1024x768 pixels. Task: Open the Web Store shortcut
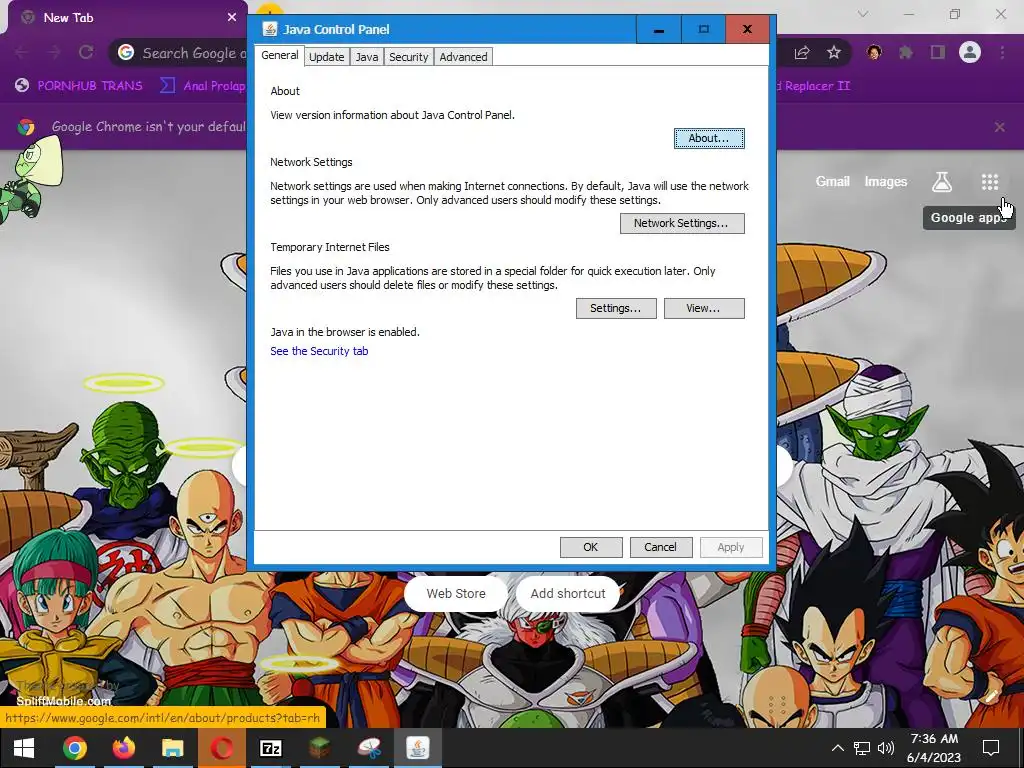(456, 594)
